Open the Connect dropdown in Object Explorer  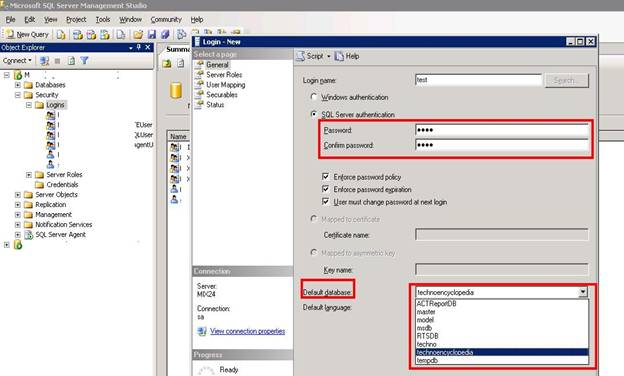coord(17,60)
